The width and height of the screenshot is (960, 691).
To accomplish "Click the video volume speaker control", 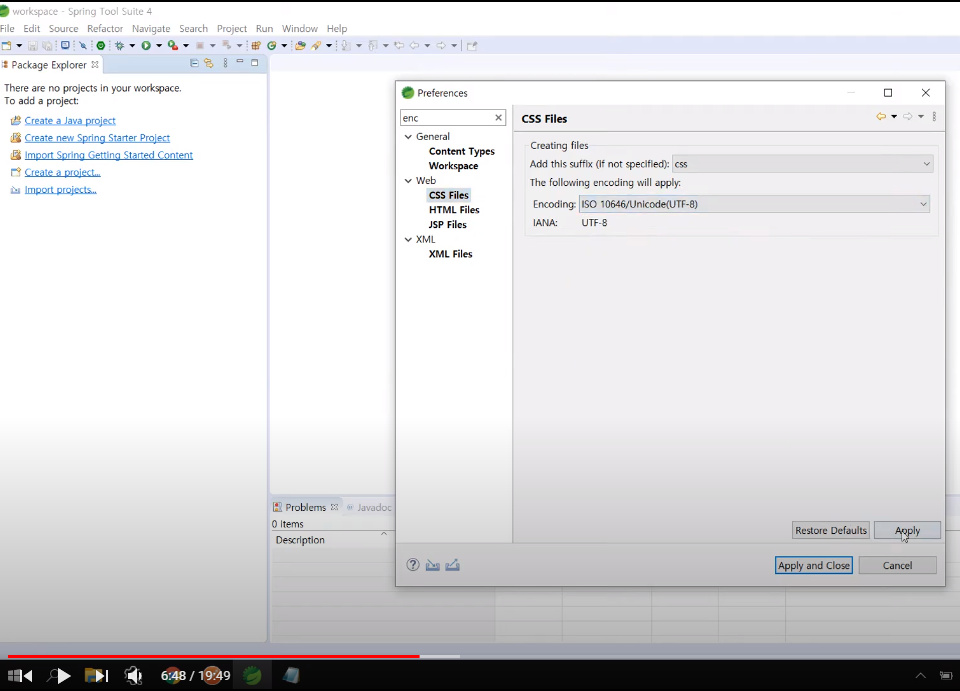I will (133, 676).
